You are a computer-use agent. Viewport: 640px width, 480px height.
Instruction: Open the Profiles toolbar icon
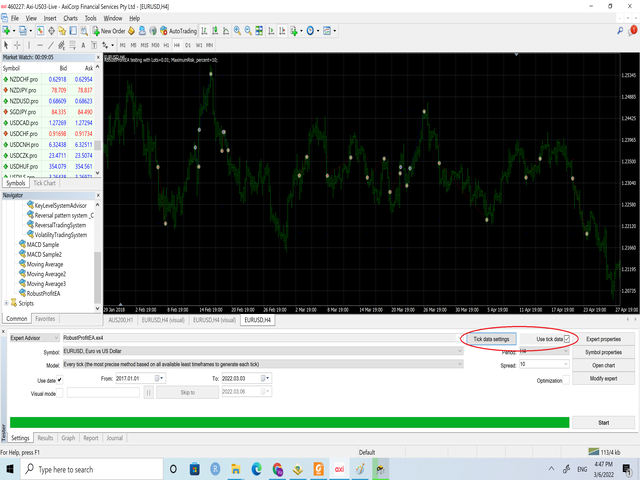coord(23,31)
